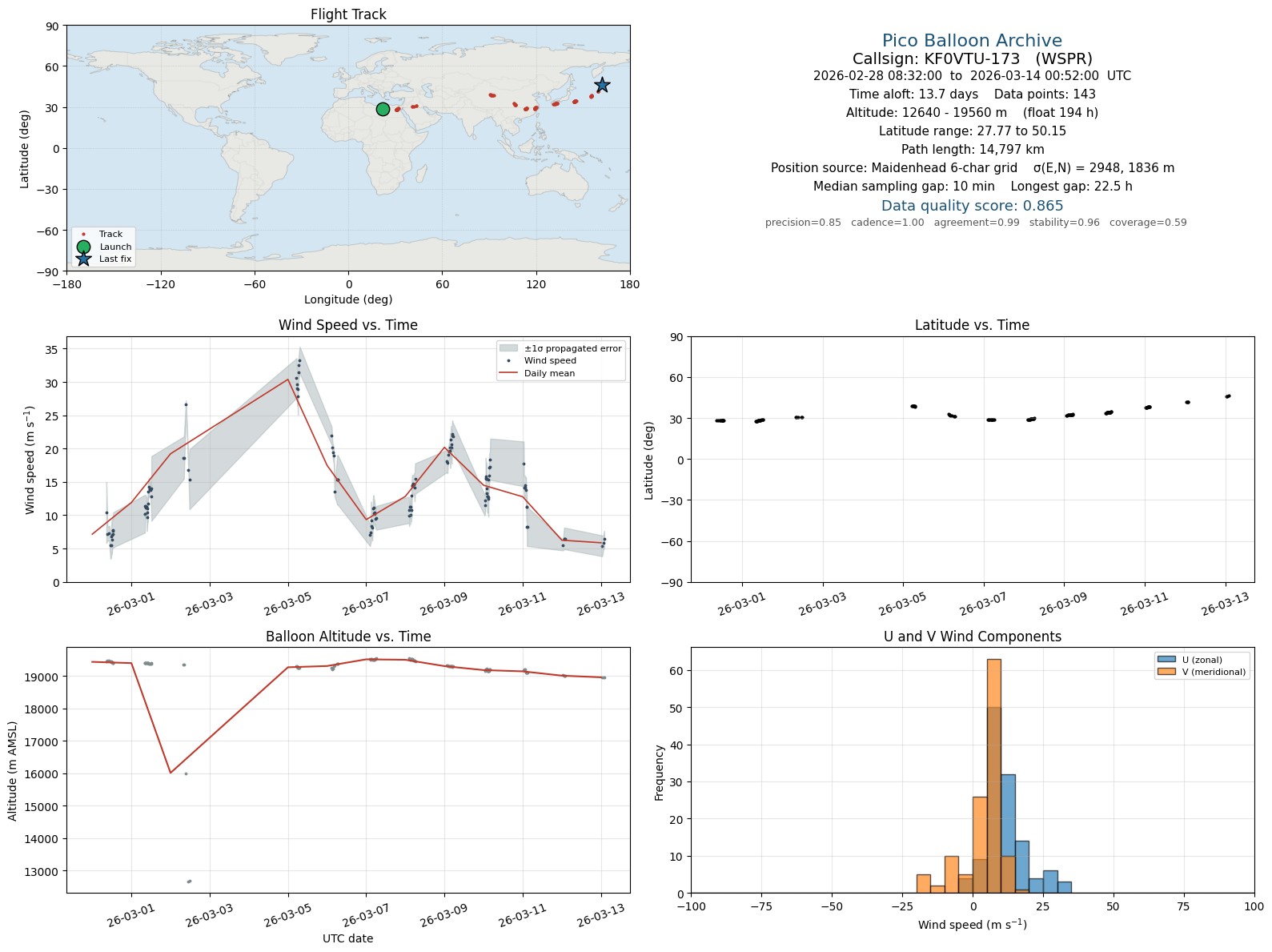The image size is (1272, 952).
Task: Click the 'Balloon Altitude vs. Time' title
Action: coord(348,637)
